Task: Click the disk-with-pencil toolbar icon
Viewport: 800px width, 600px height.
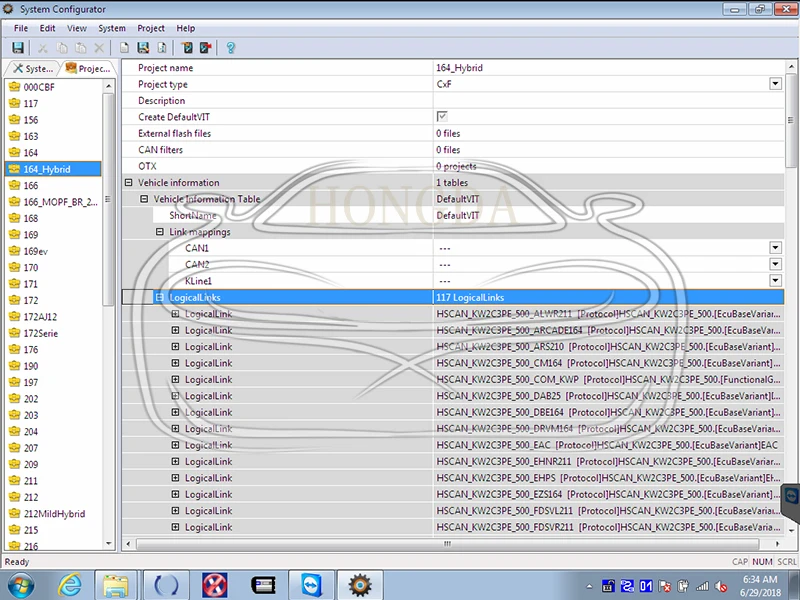Action: [x=143, y=48]
